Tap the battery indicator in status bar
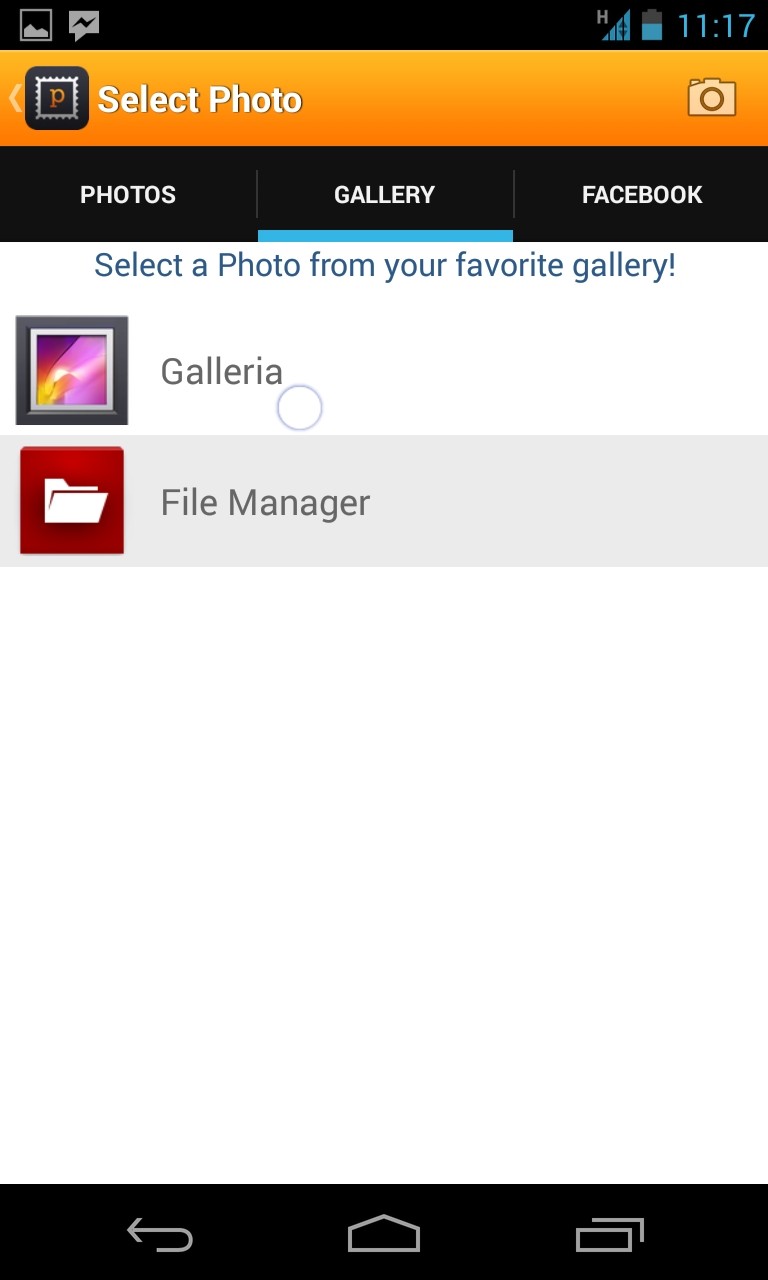 (652, 24)
